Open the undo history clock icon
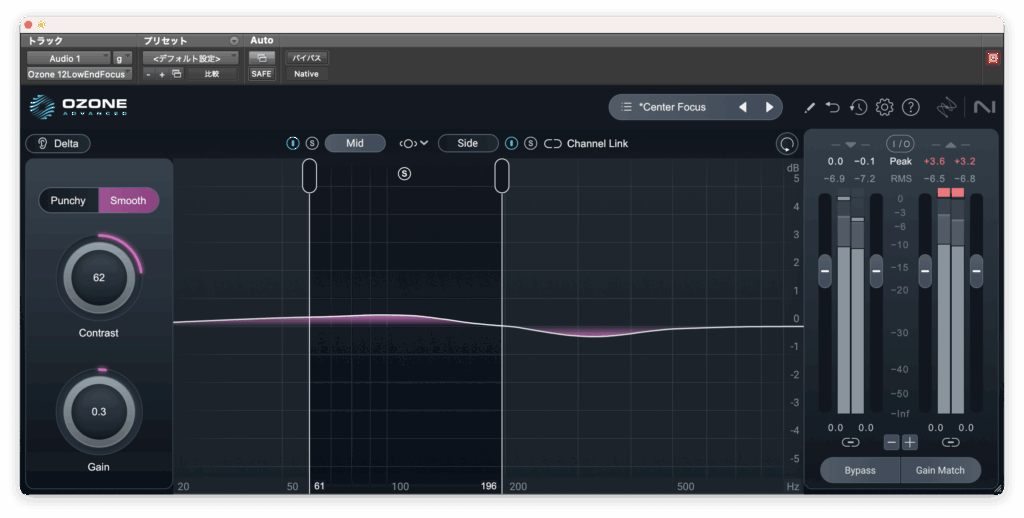The height and width of the screenshot is (518, 1024). [x=858, y=107]
